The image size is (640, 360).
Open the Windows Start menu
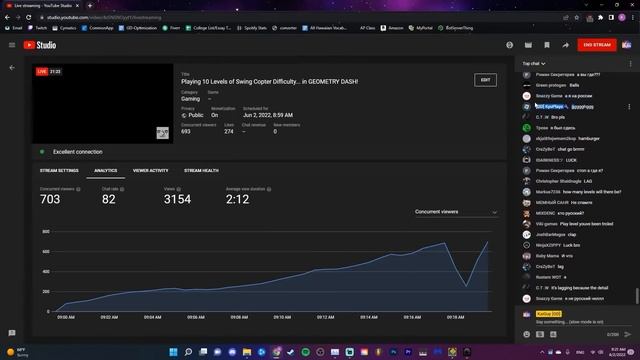(173, 352)
